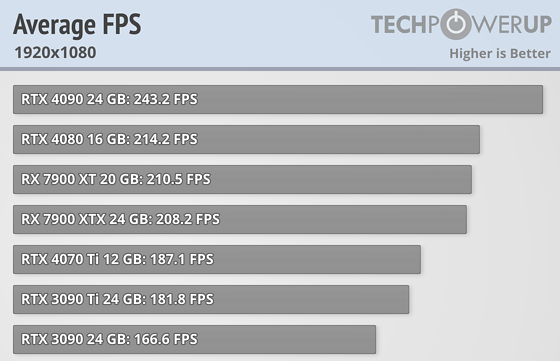This screenshot has height=361, width=560.
Task: Click the RX 7900 XT 20 GB bar
Action: [242, 179]
